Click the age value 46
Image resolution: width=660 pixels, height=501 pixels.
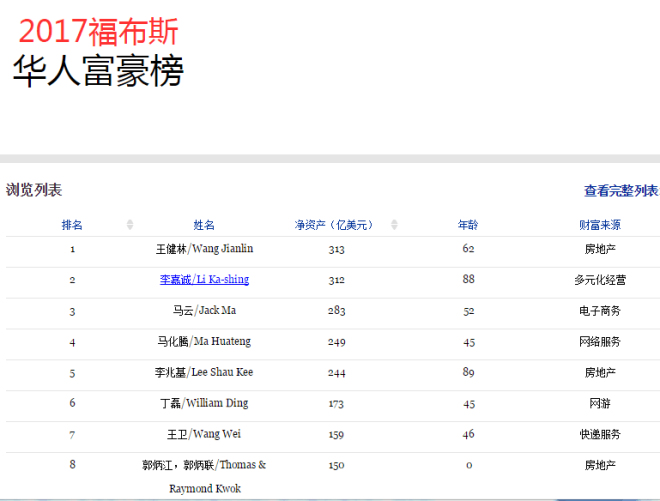click(x=468, y=434)
